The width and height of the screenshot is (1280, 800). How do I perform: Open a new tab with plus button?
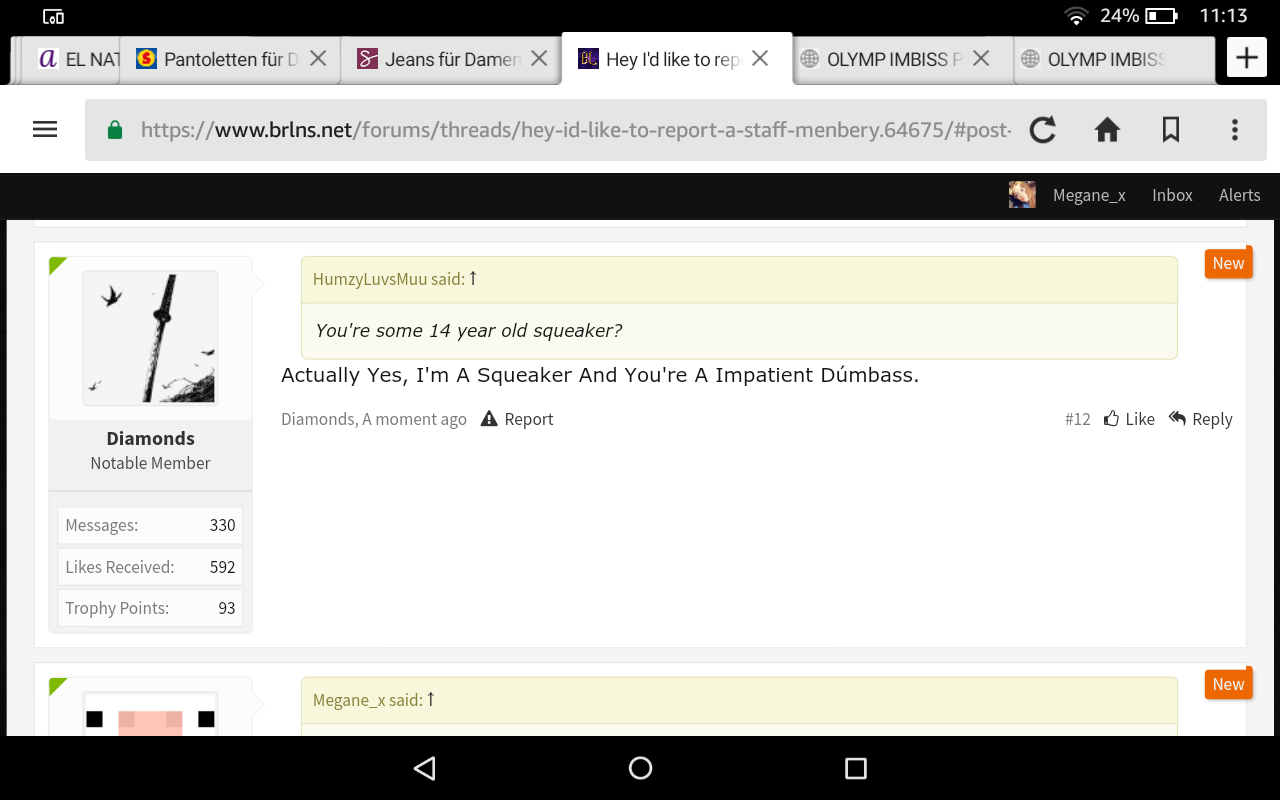tap(1246, 58)
